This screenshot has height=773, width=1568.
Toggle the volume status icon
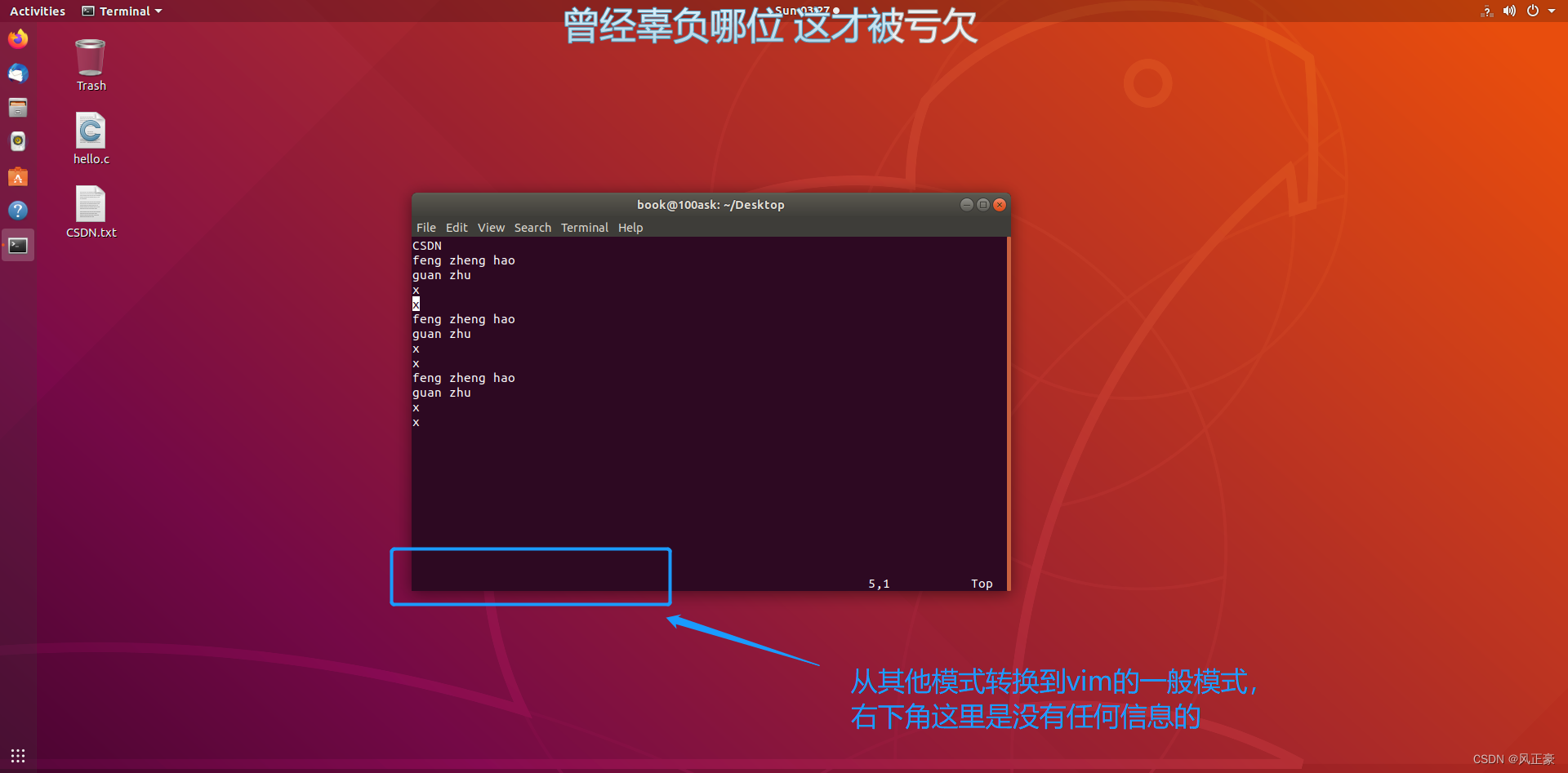coord(1509,11)
